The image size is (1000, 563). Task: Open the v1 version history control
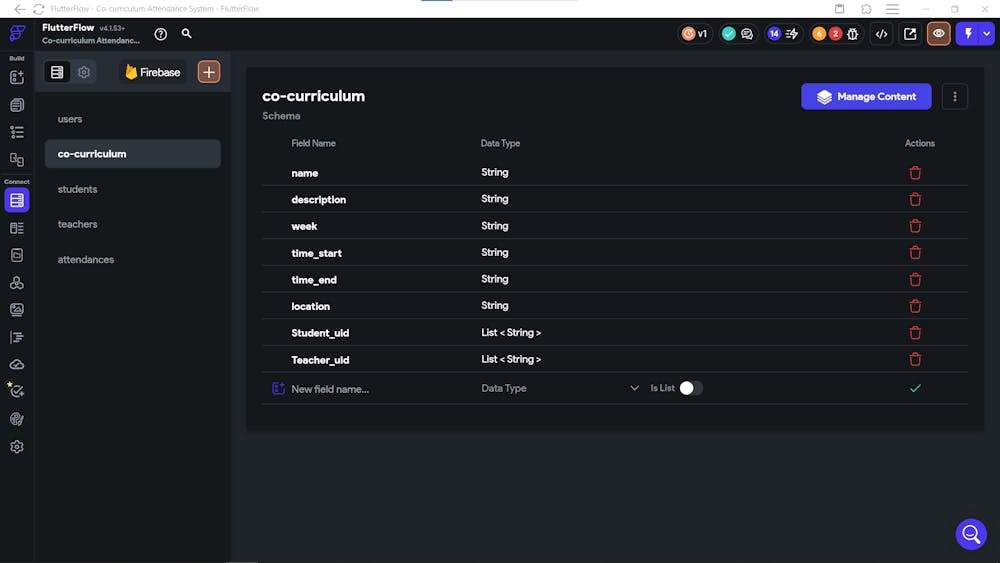coord(695,34)
